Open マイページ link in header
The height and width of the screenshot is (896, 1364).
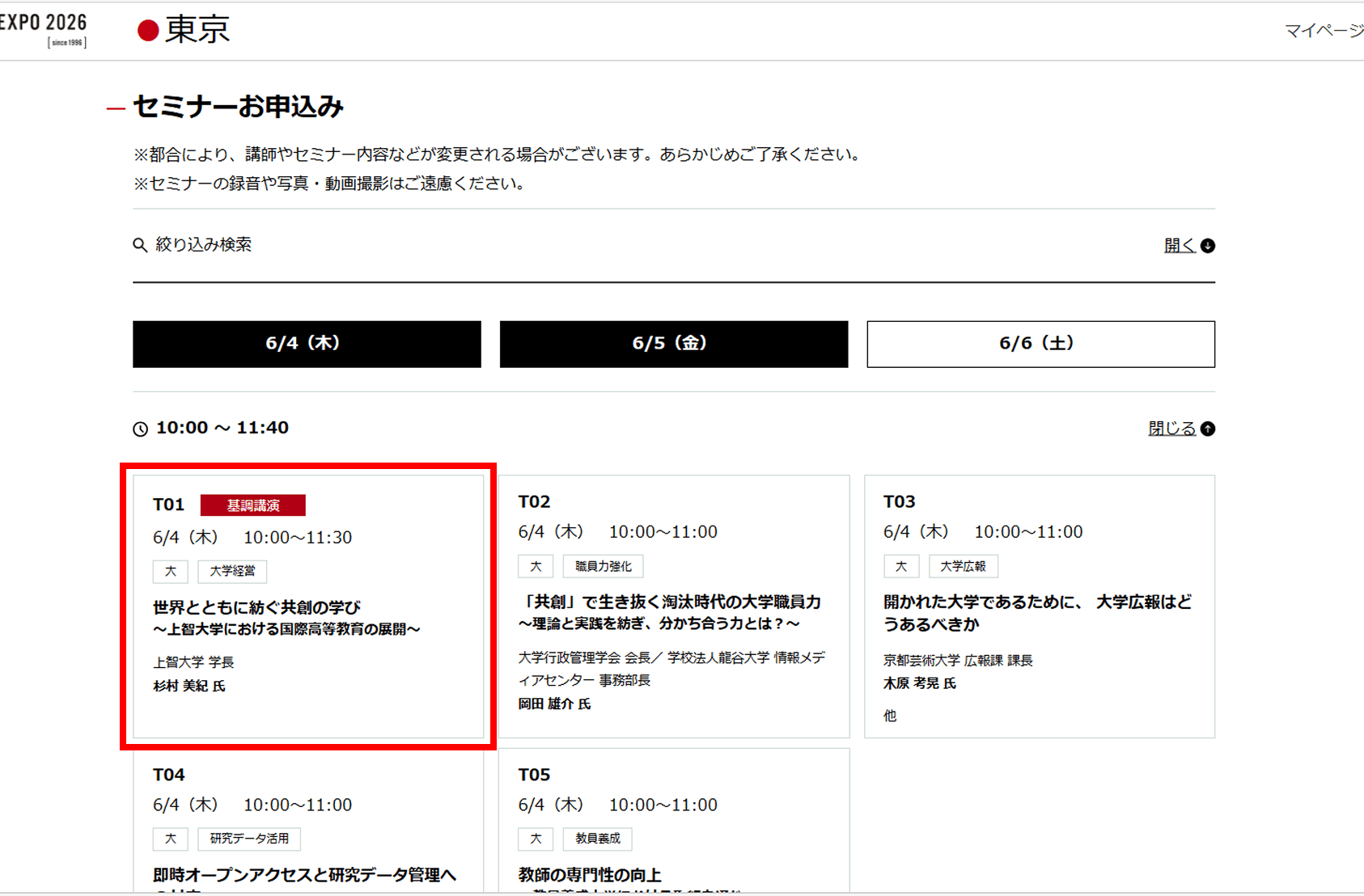pos(1324,31)
